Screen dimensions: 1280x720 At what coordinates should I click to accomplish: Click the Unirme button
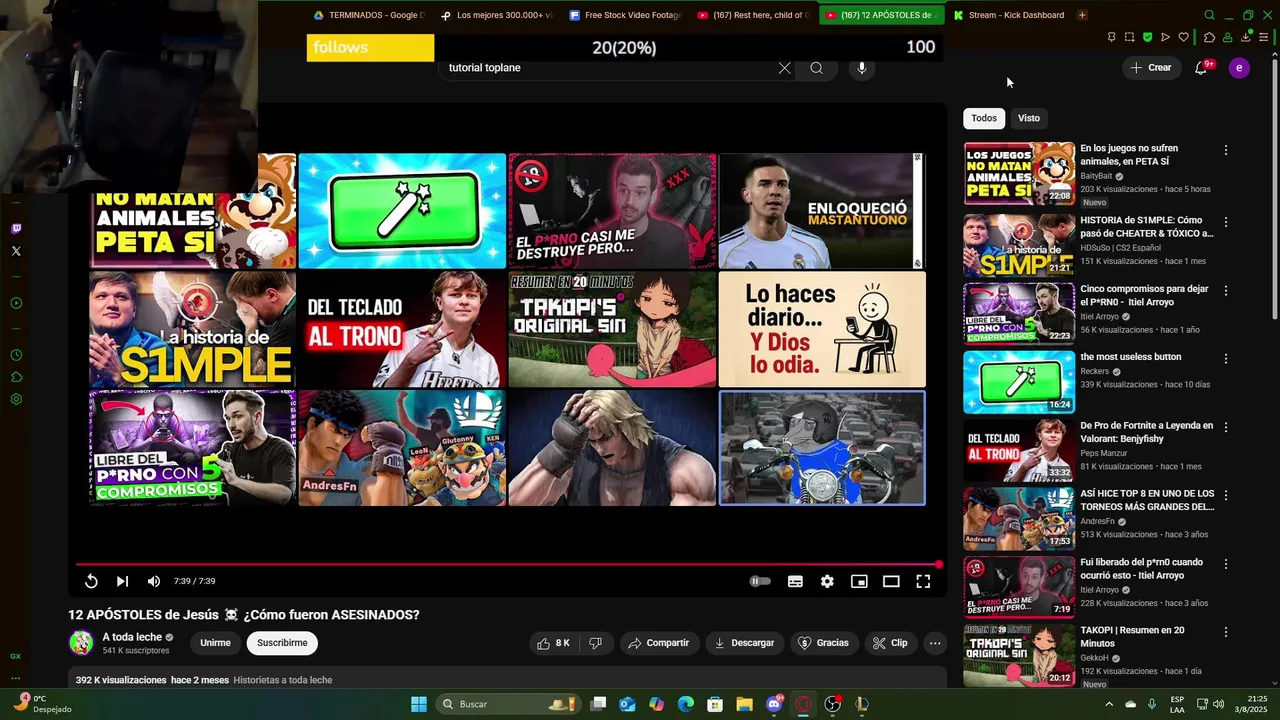(215, 643)
